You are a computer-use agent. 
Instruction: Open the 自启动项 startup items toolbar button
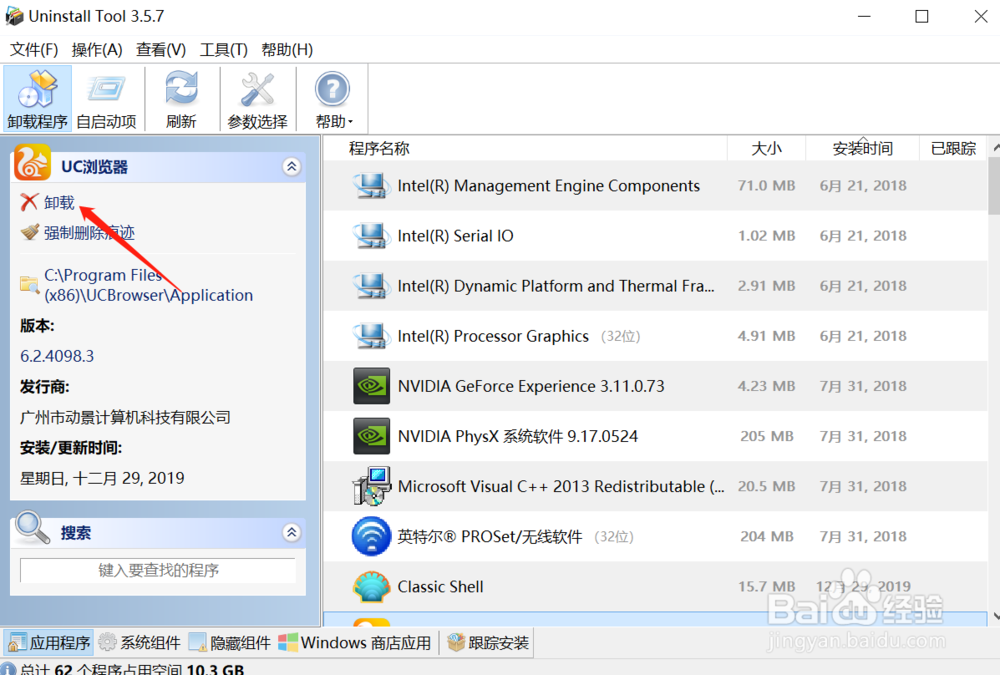[106, 98]
